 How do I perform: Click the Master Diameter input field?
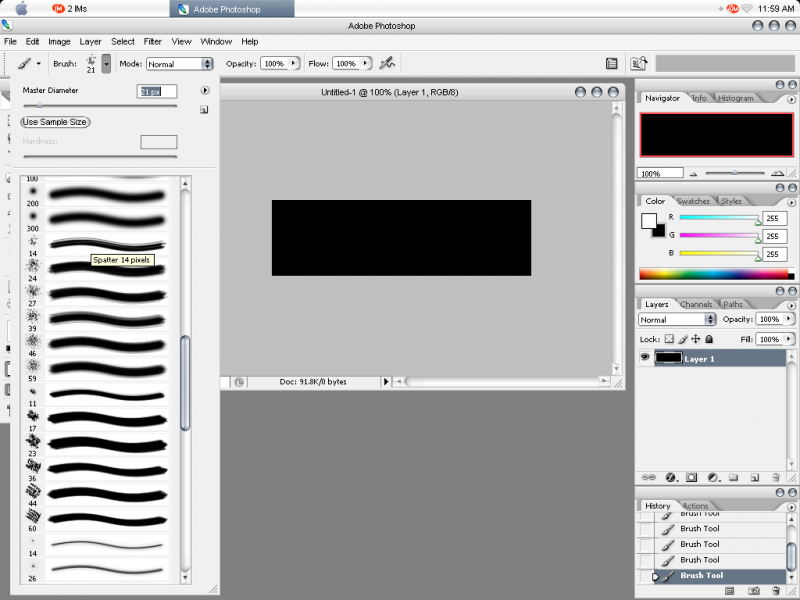click(x=157, y=91)
